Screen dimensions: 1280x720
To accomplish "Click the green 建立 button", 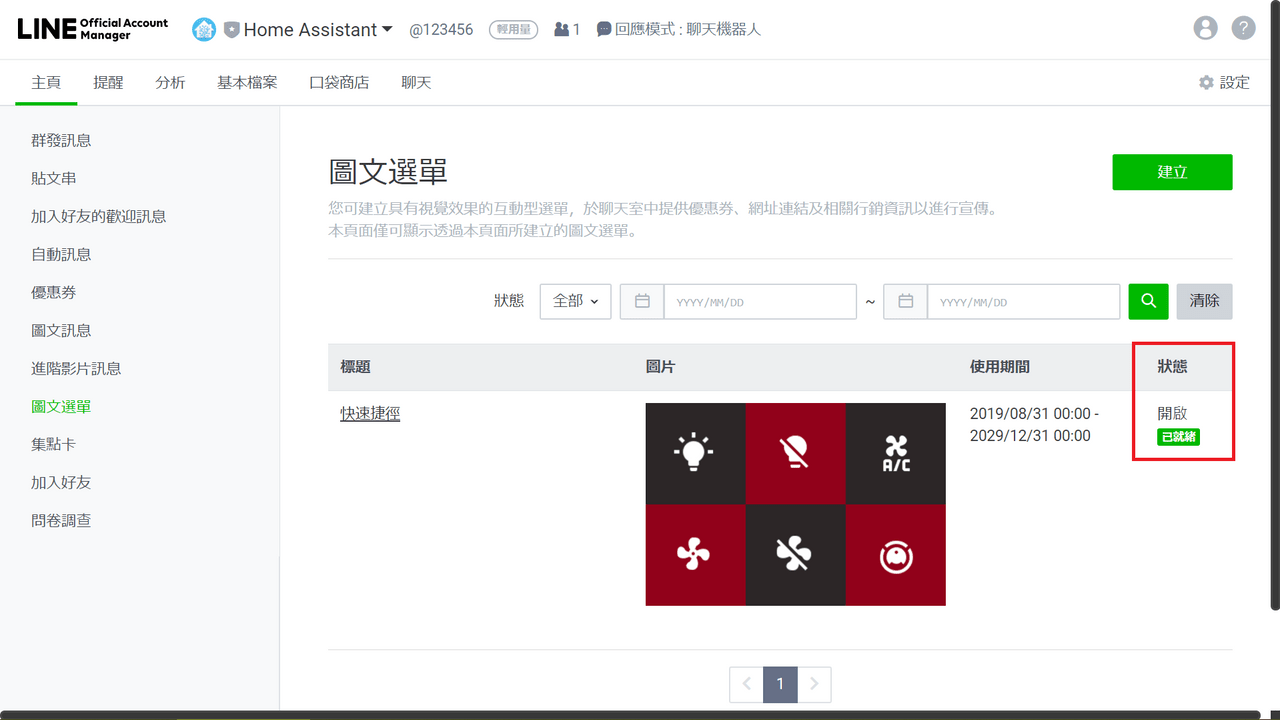I will [1172, 172].
